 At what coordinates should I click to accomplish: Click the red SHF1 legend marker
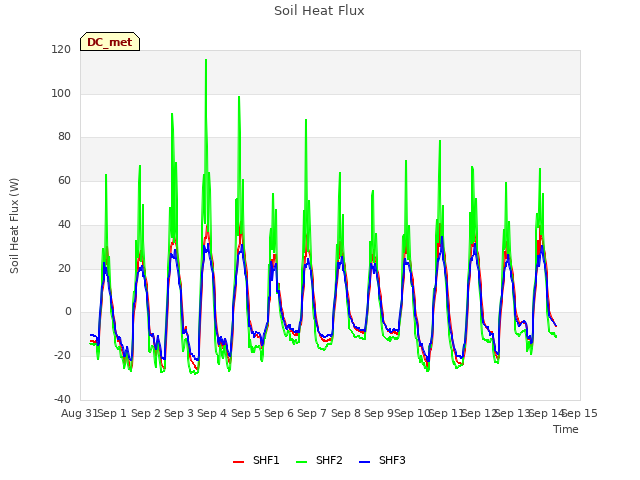tap(238, 462)
